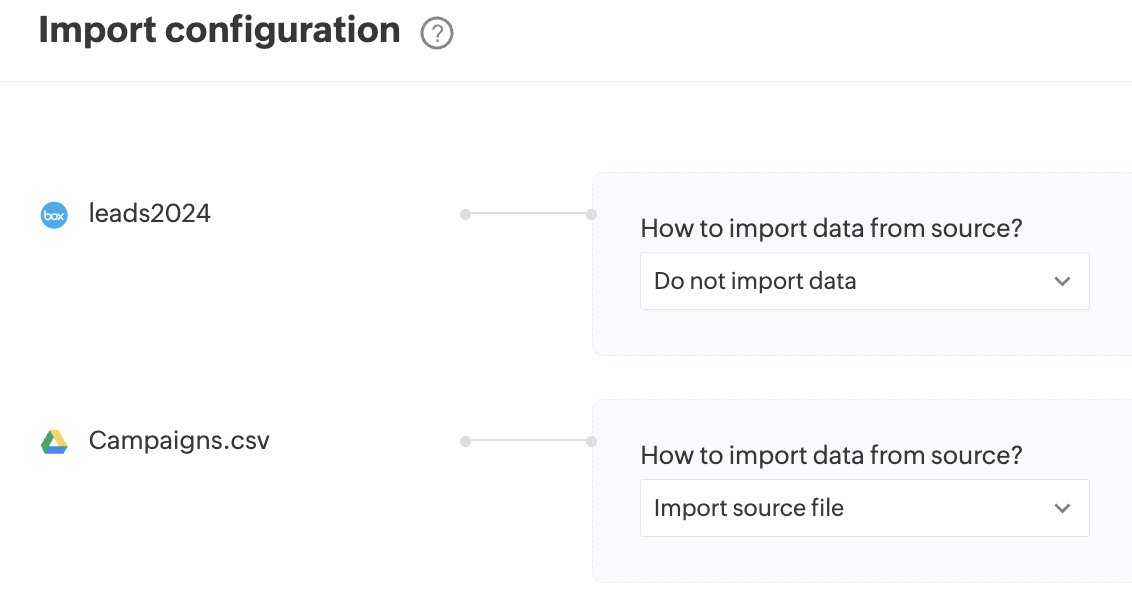Select the leads2024 source name

point(150,213)
